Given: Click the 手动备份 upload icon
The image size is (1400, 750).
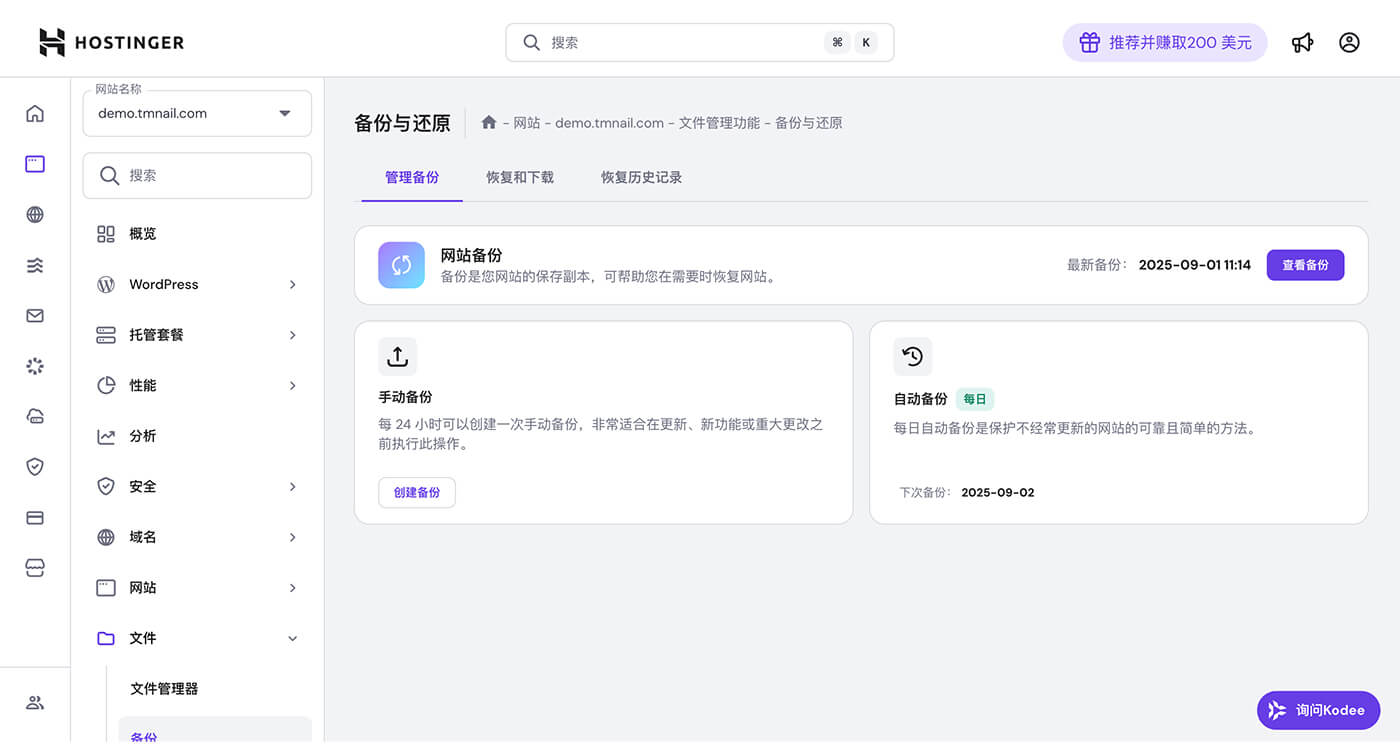Looking at the screenshot, I should [x=397, y=356].
